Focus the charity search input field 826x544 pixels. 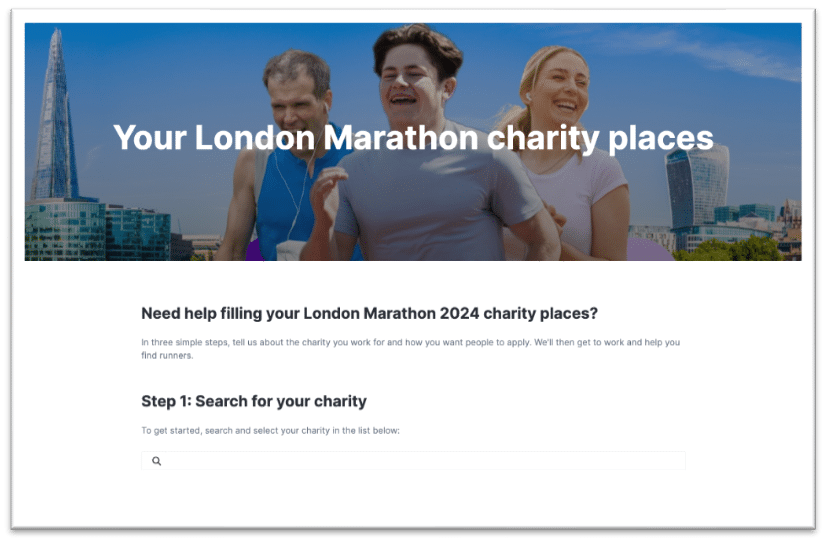[x=413, y=461]
